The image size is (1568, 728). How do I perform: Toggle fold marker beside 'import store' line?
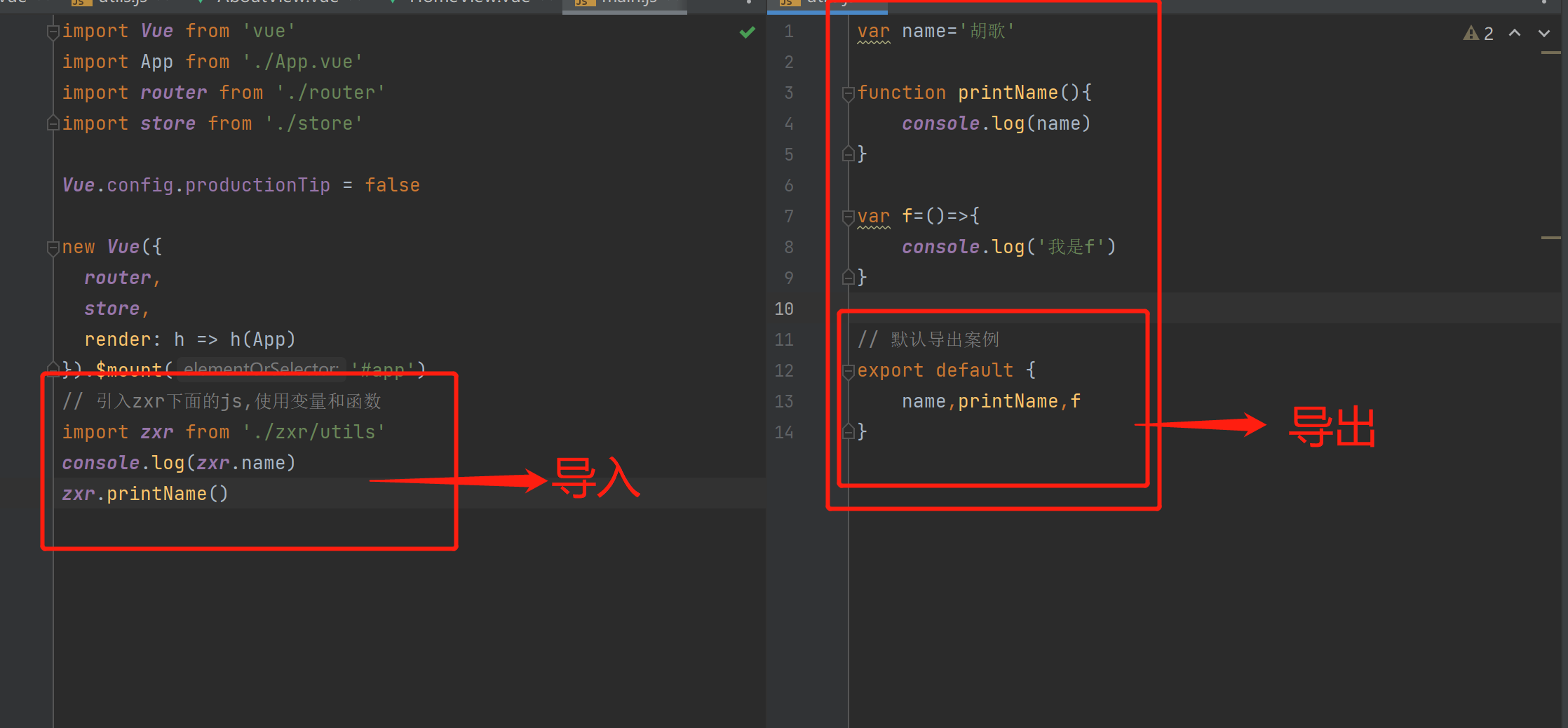point(53,123)
